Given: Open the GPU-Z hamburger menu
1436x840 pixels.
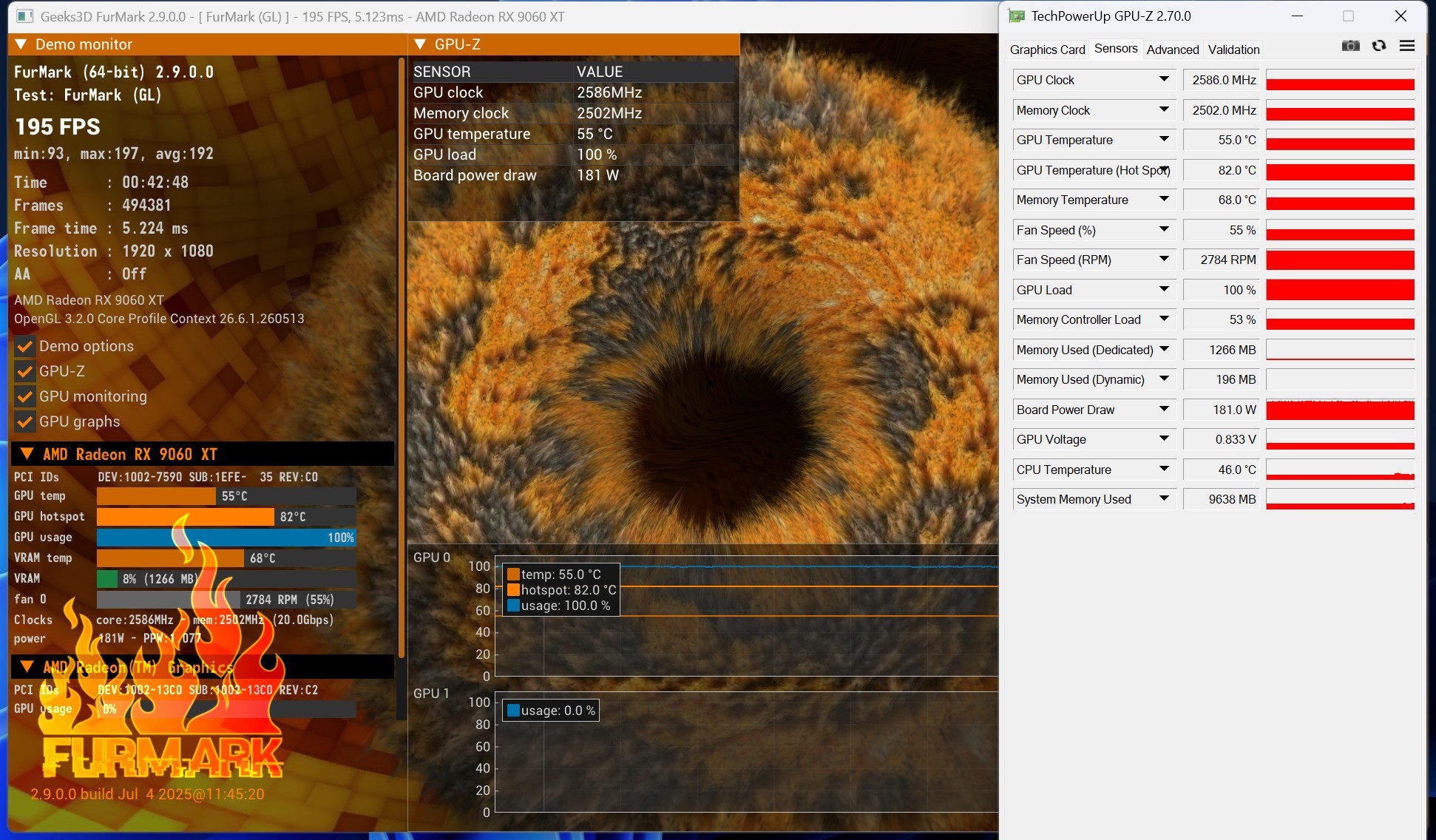Looking at the screenshot, I should tap(1407, 46).
